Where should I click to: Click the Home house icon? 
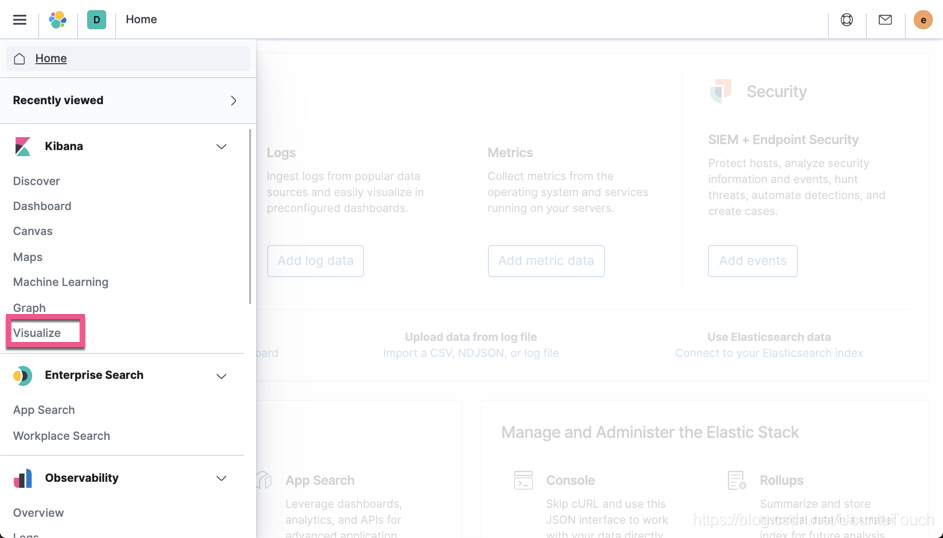[19, 58]
